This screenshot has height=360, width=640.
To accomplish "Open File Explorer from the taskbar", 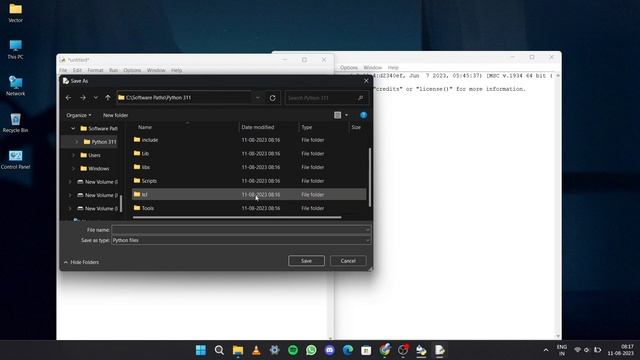I will [x=238, y=350].
